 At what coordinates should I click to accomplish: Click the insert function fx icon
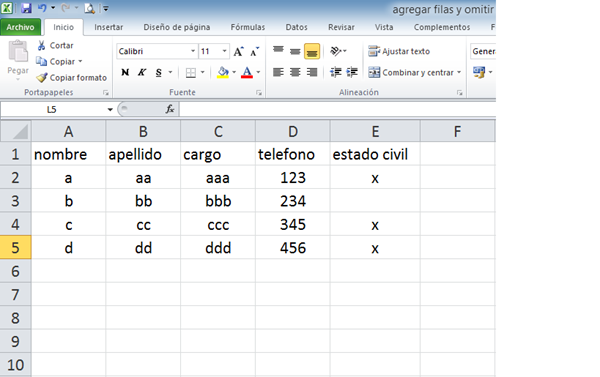(x=170, y=109)
